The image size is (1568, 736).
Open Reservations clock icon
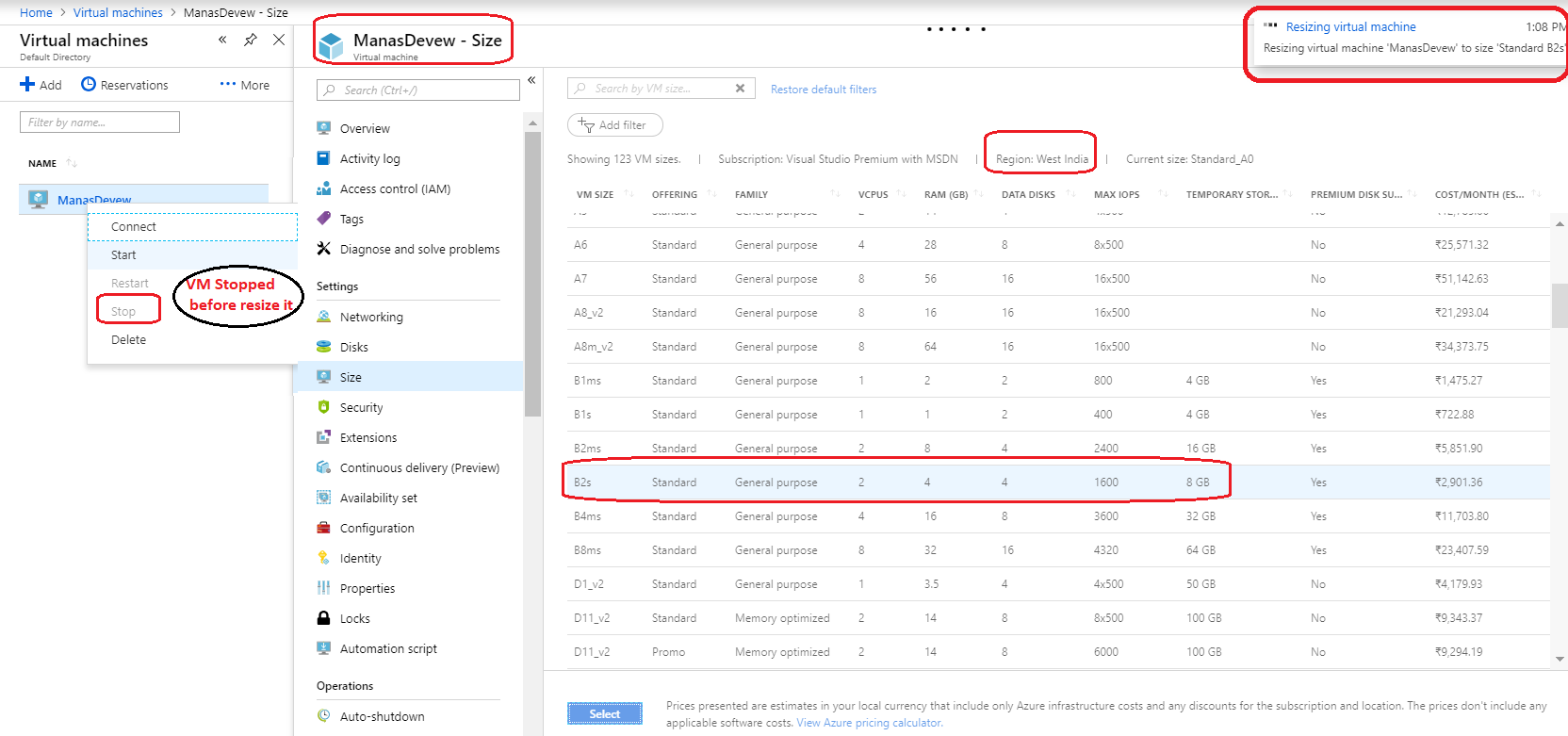pos(89,85)
